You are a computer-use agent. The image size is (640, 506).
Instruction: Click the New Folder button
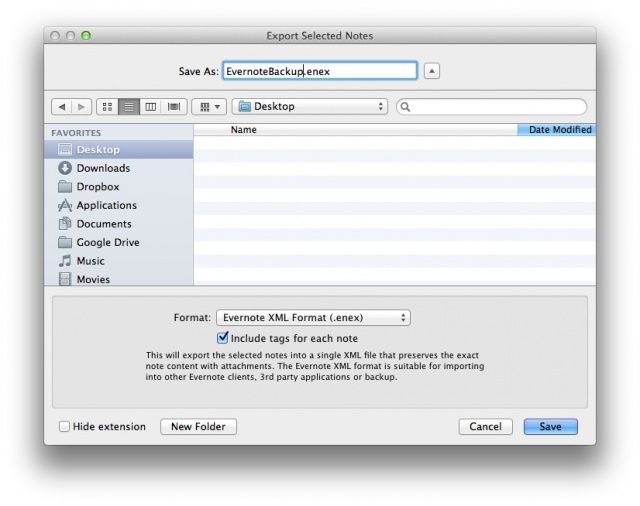[198, 426]
